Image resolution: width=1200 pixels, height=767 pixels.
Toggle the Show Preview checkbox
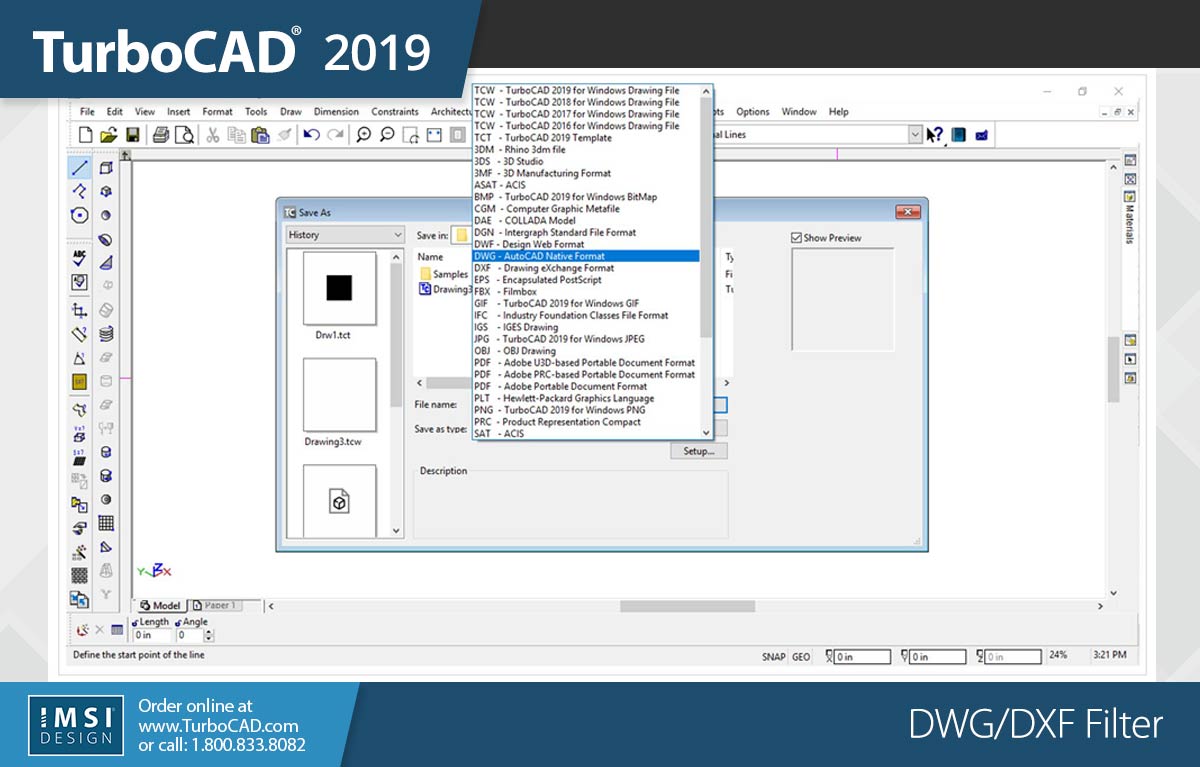(796, 238)
